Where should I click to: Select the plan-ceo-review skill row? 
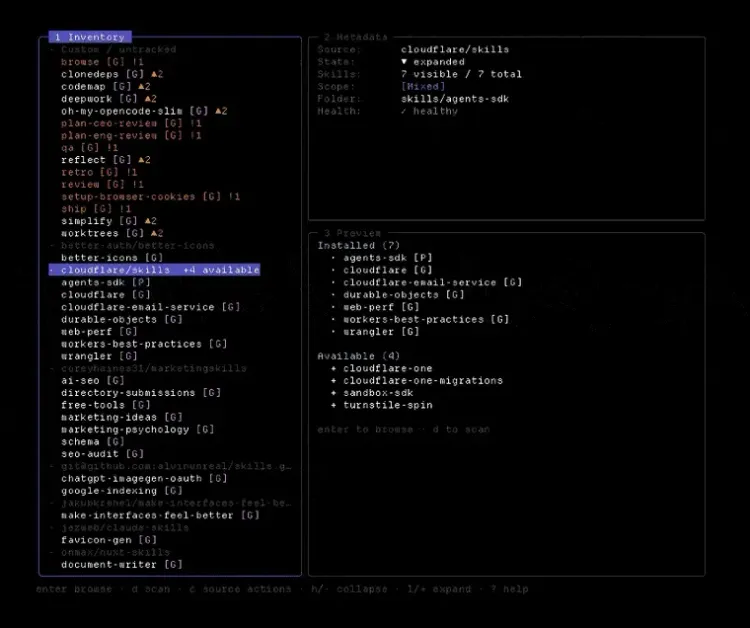[131, 123]
